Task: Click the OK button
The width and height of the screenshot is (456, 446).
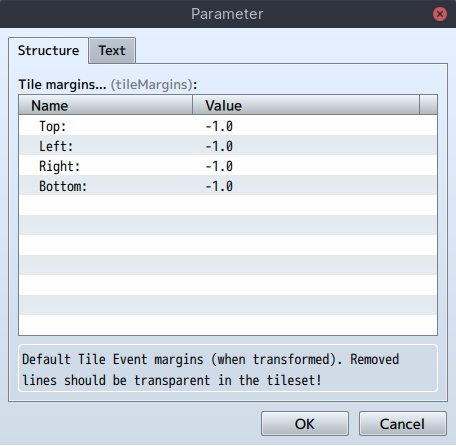Action: click(305, 424)
